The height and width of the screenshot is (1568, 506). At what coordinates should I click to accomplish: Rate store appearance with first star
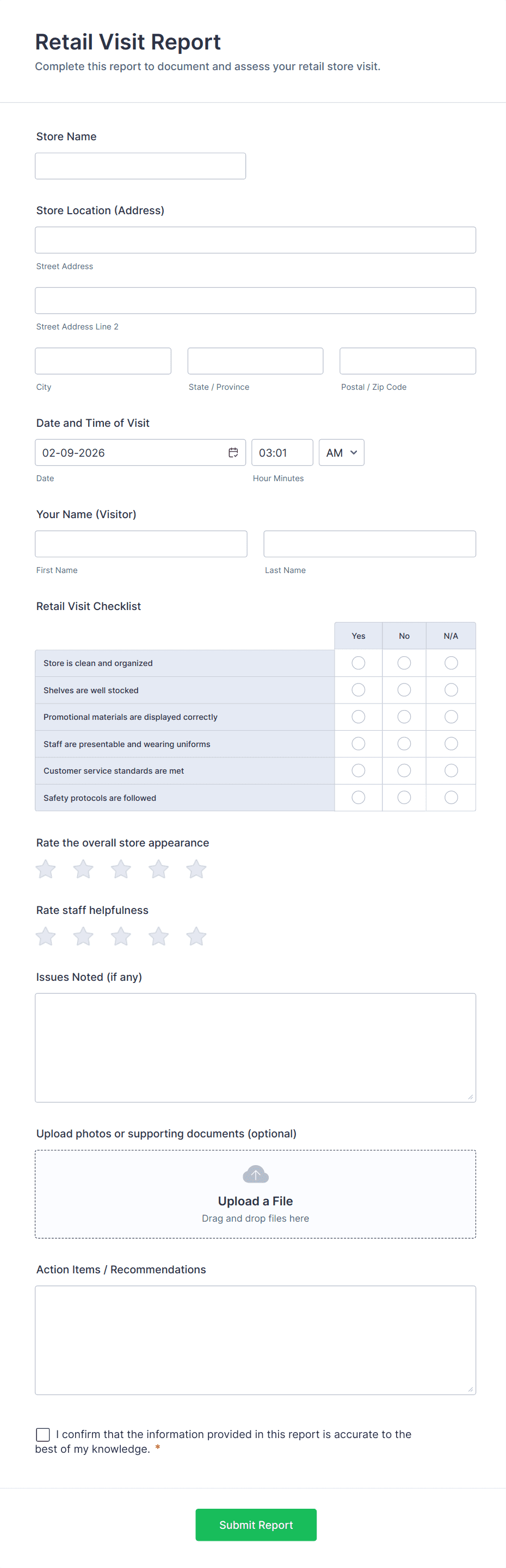coord(46,869)
